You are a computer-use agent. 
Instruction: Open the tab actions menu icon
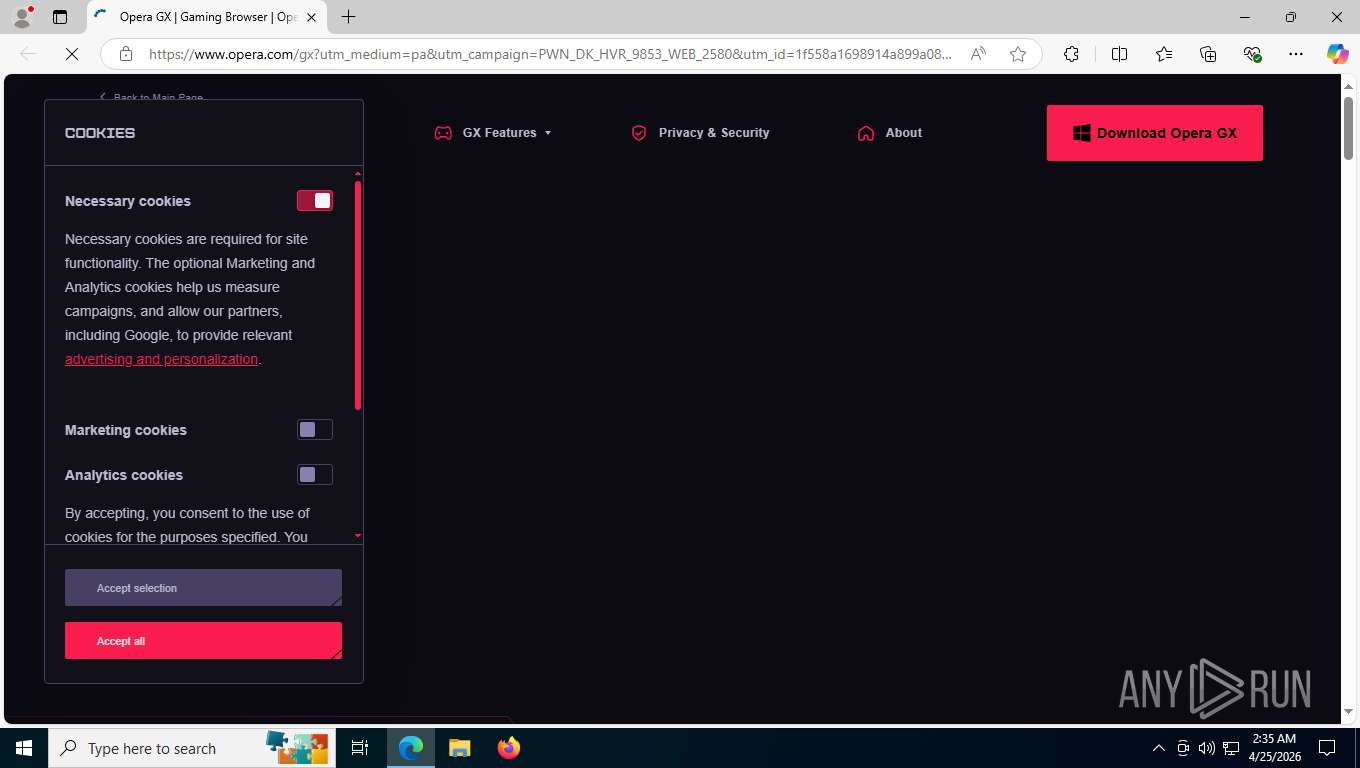(60, 17)
